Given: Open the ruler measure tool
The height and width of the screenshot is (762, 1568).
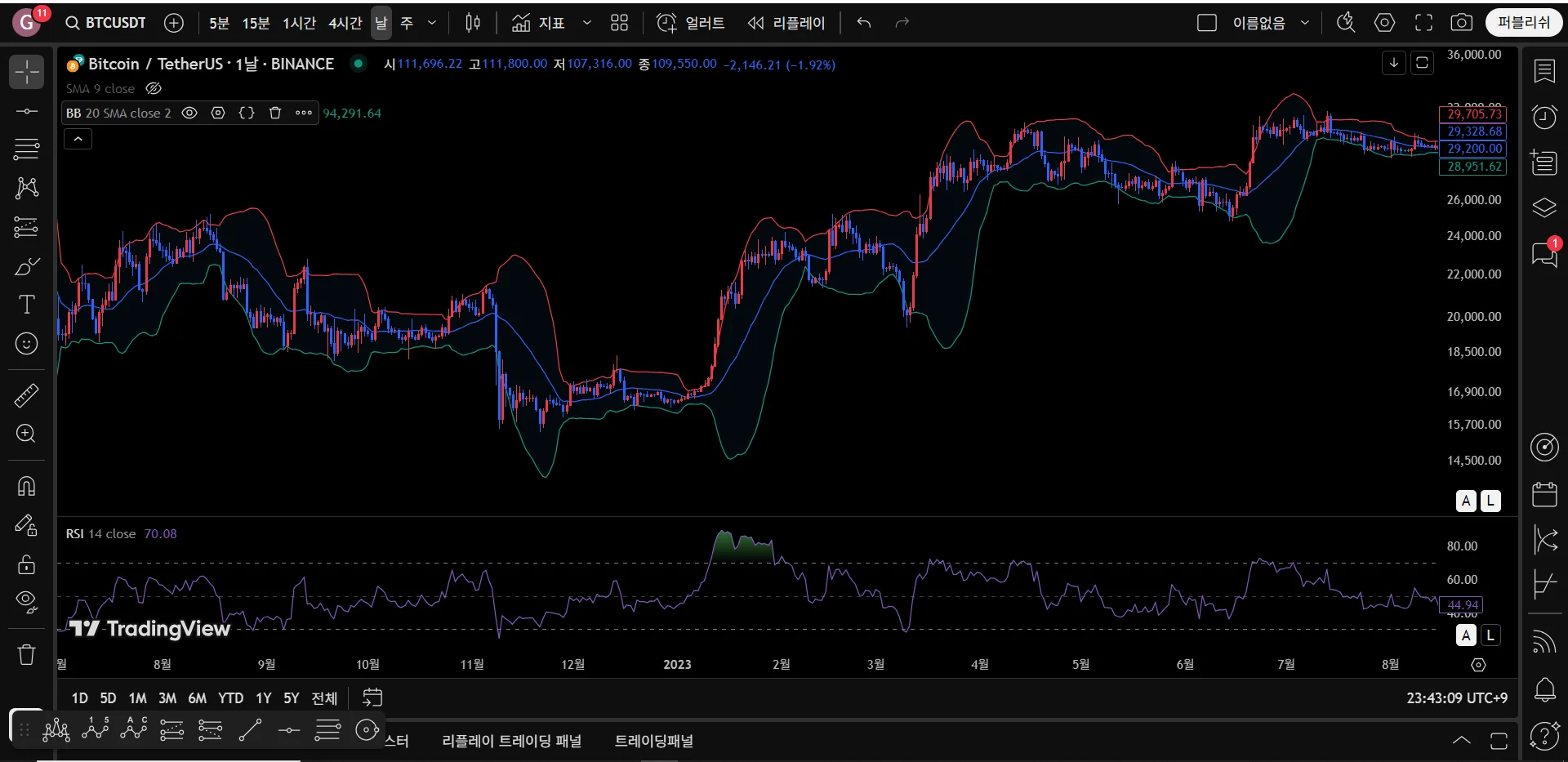Looking at the screenshot, I should pyautogui.click(x=26, y=396).
